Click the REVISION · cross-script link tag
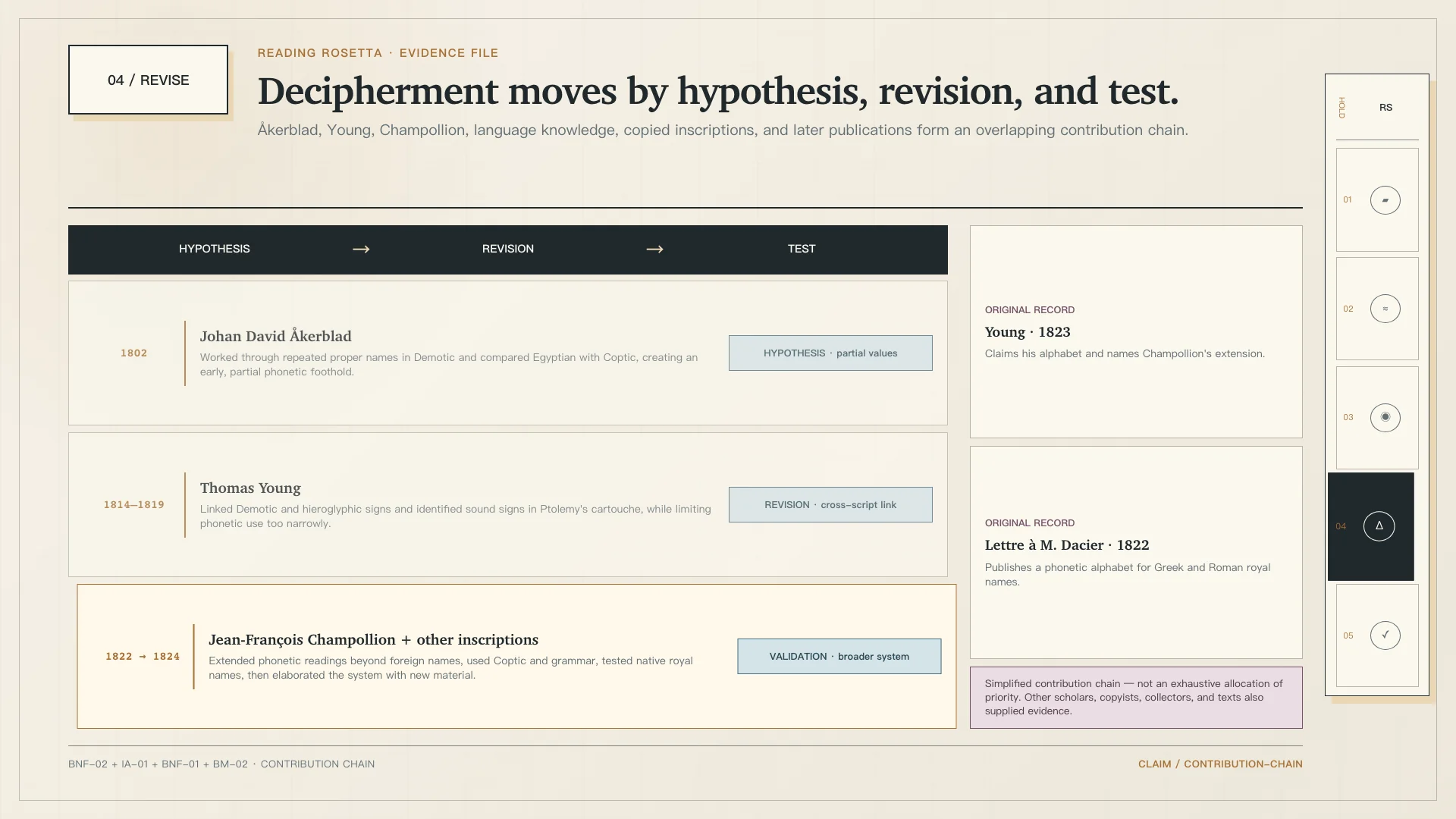The width and height of the screenshot is (1456, 819). 830,505
